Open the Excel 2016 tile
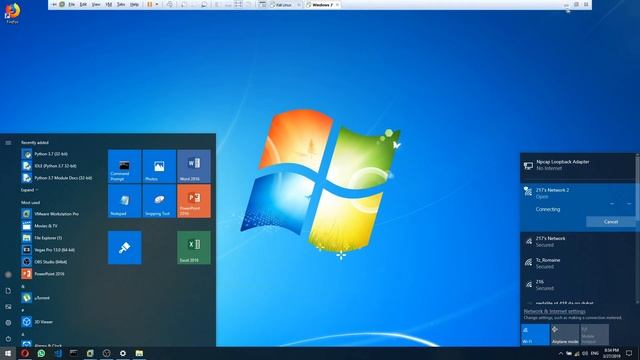 (194, 248)
